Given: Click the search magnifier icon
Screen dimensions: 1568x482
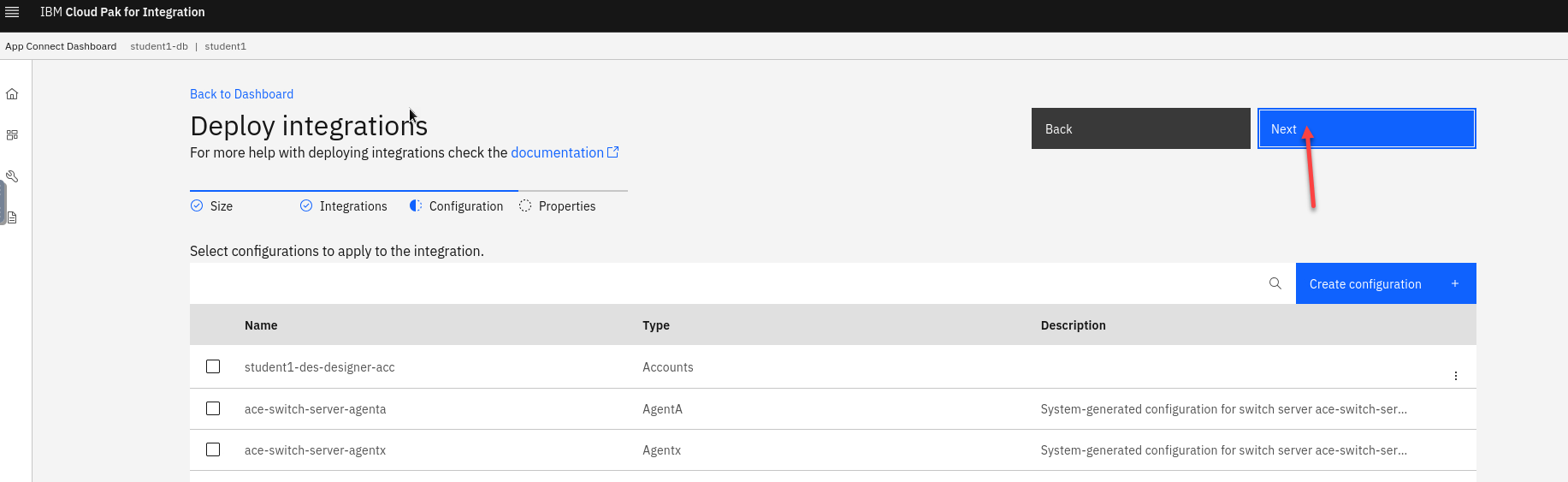Looking at the screenshot, I should pyautogui.click(x=1275, y=283).
